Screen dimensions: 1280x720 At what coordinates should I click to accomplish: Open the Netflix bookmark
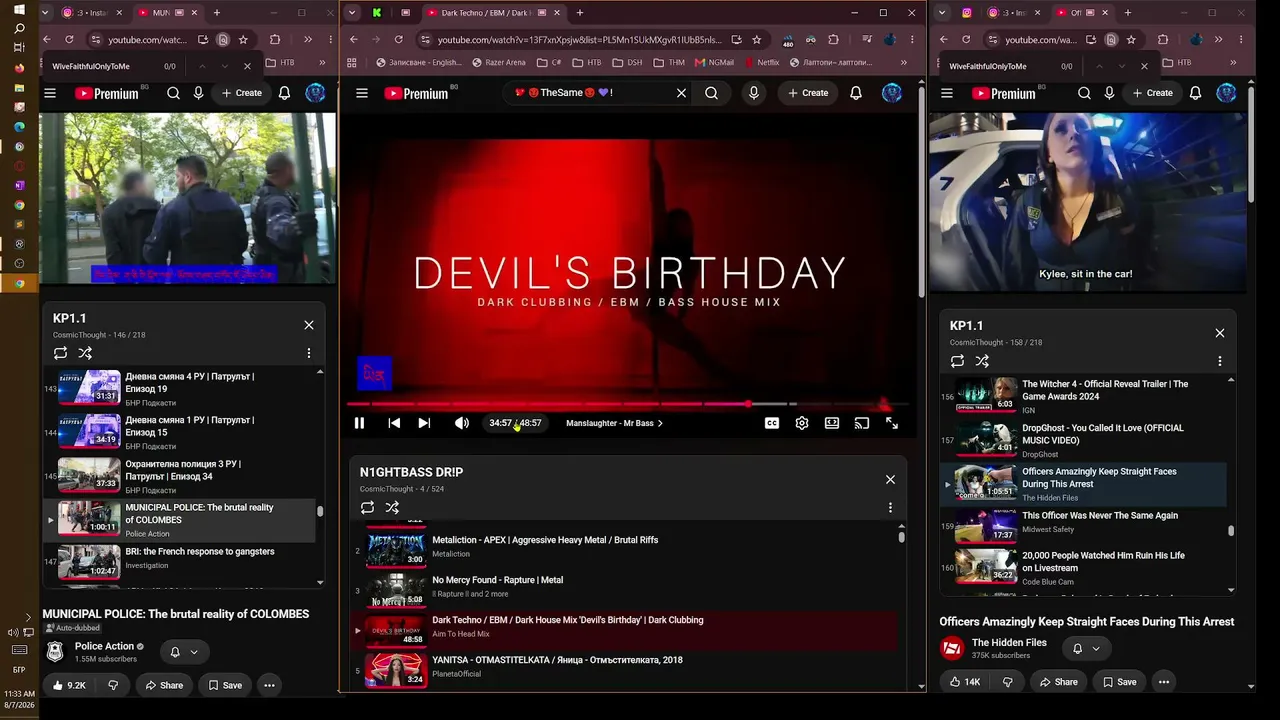click(x=761, y=62)
